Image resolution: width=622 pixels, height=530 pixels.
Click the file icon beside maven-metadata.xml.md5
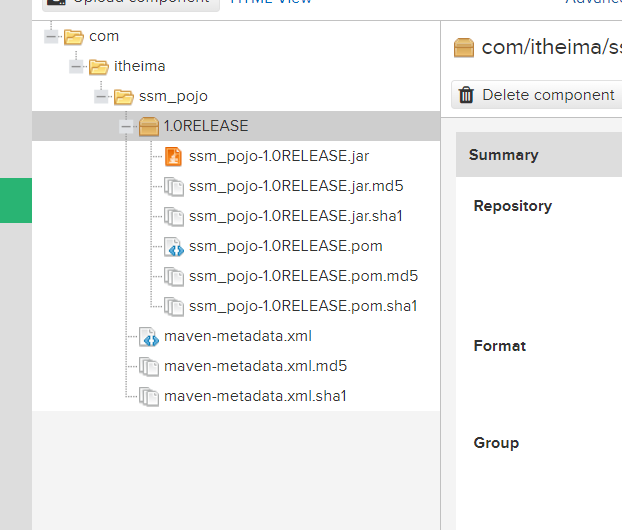coord(149,367)
